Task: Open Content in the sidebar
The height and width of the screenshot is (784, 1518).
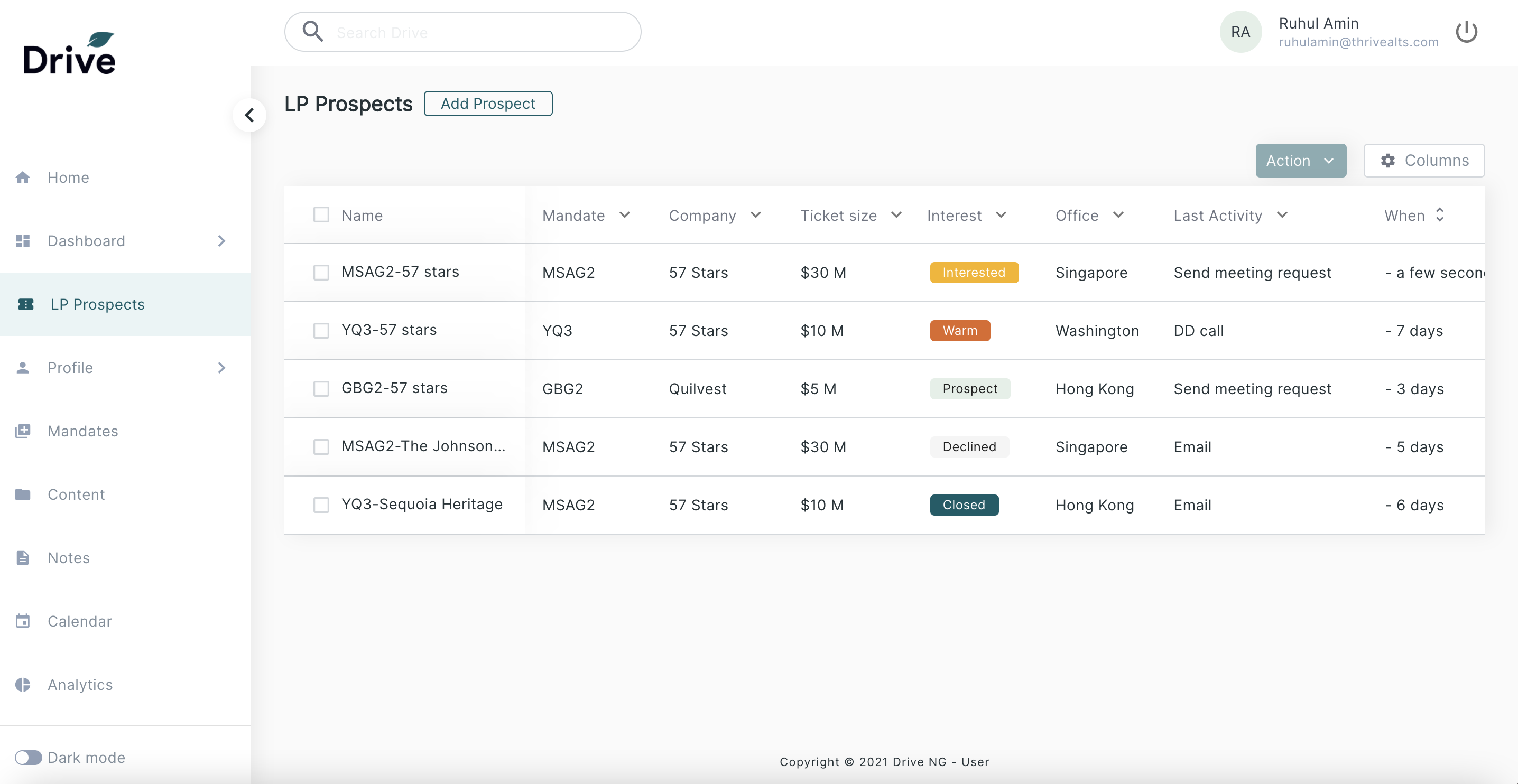Action: click(76, 494)
